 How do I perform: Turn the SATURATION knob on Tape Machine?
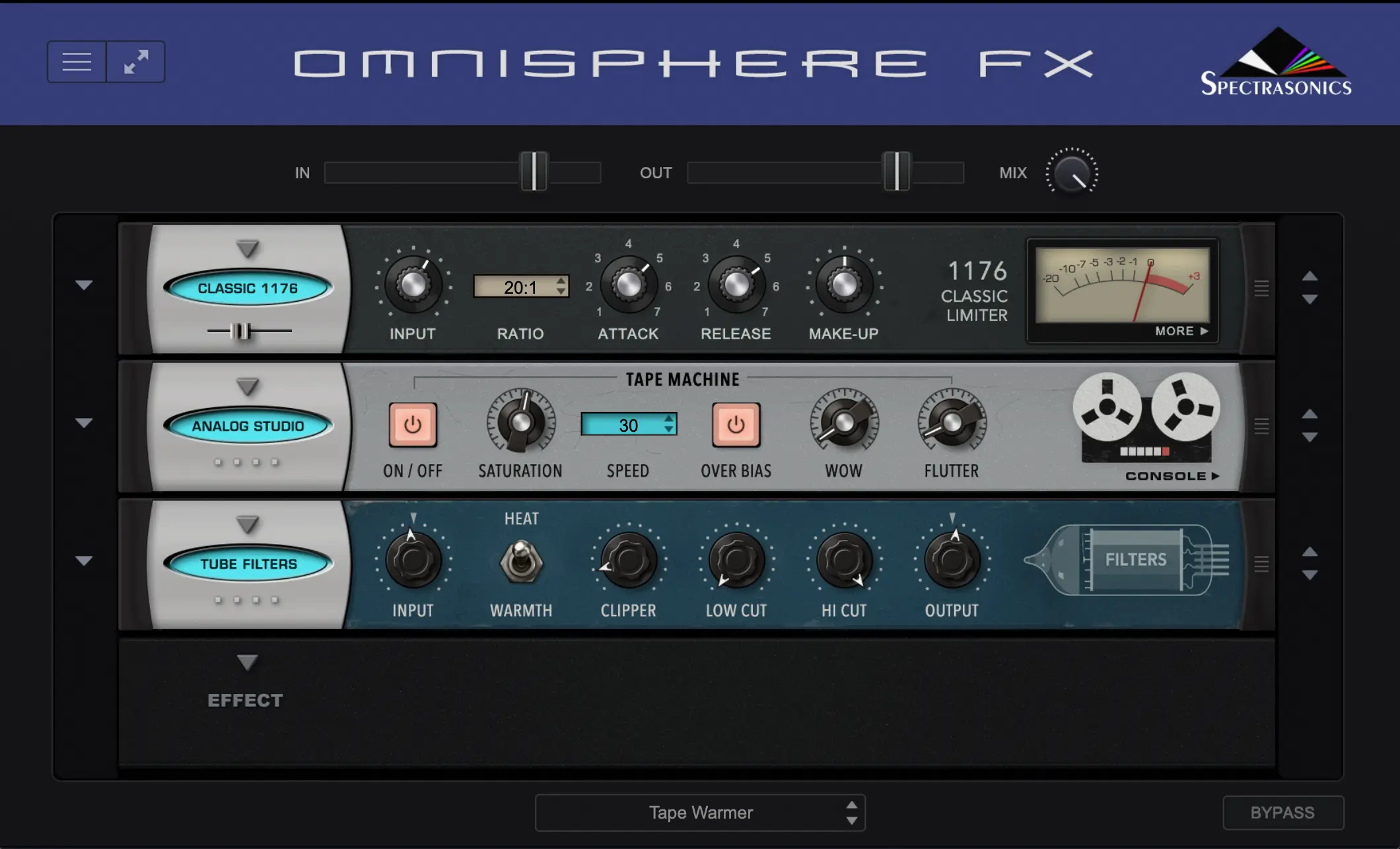(x=521, y=423)
